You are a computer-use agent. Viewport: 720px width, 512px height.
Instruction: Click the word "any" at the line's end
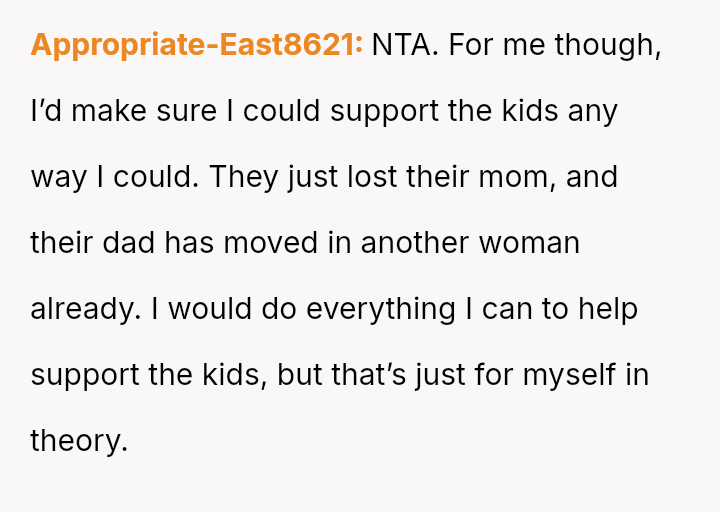[592, 111]
